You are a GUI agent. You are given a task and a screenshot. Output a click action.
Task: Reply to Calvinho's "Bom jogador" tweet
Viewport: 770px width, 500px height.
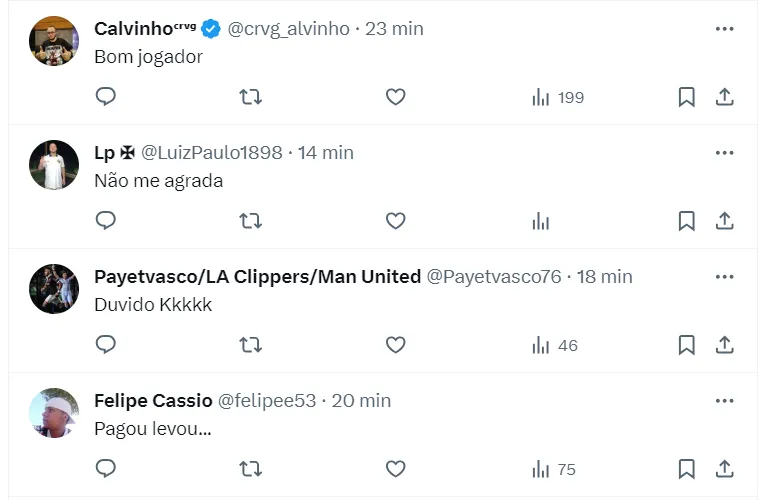(106, 97)
